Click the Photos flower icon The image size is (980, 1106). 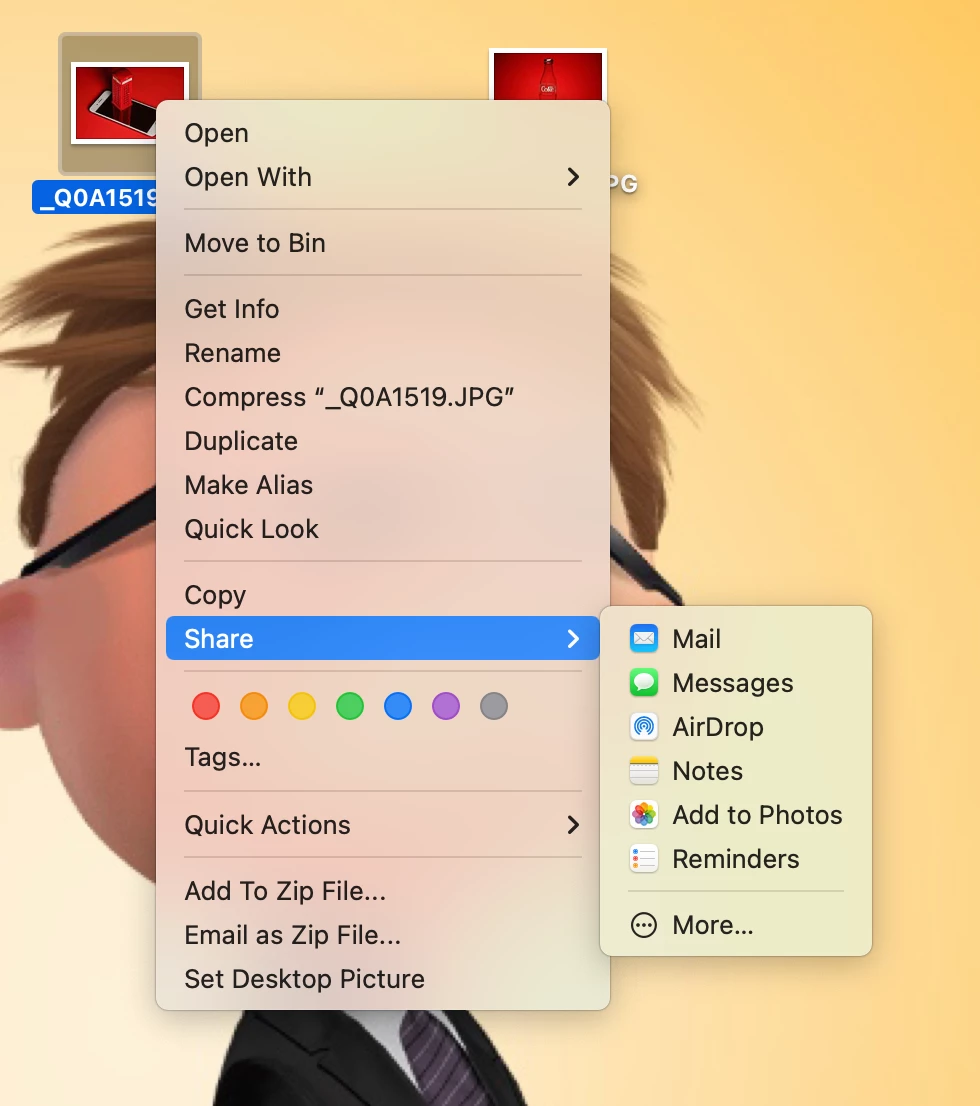point(643,815)
